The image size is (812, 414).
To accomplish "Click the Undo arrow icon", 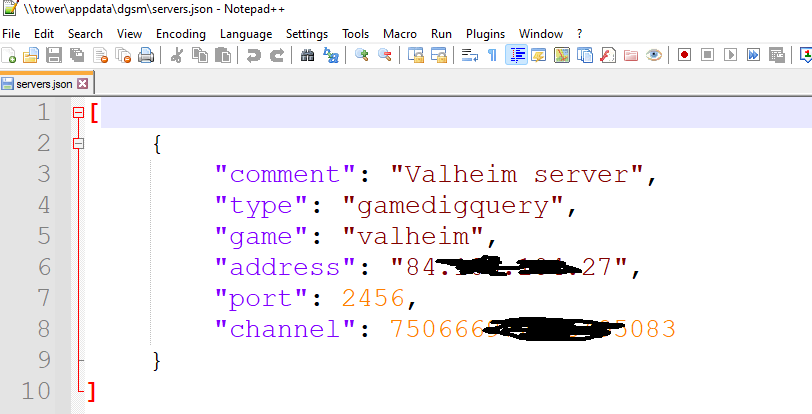I will 254,54.
